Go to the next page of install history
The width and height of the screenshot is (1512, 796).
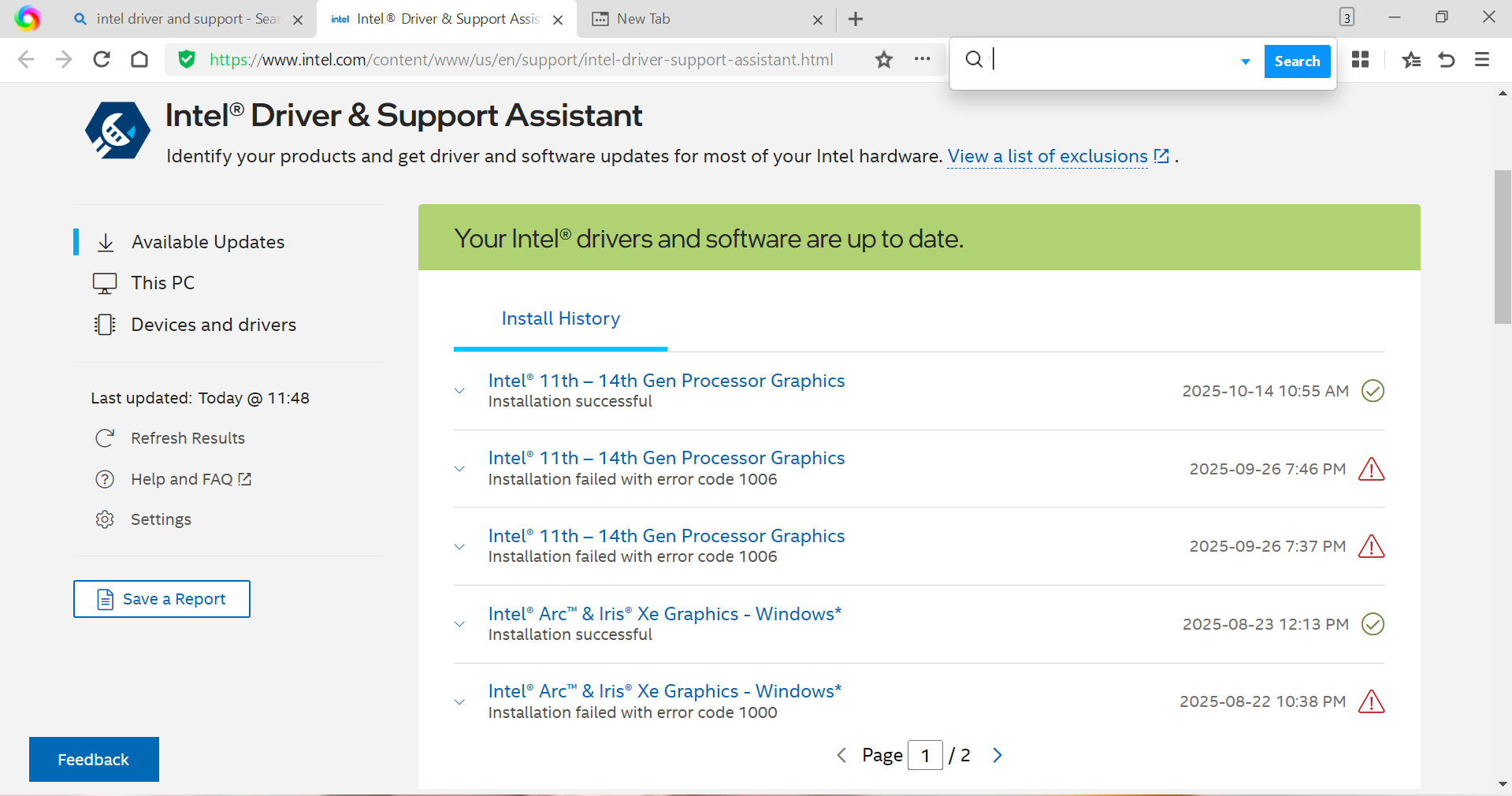pos(997,755)
